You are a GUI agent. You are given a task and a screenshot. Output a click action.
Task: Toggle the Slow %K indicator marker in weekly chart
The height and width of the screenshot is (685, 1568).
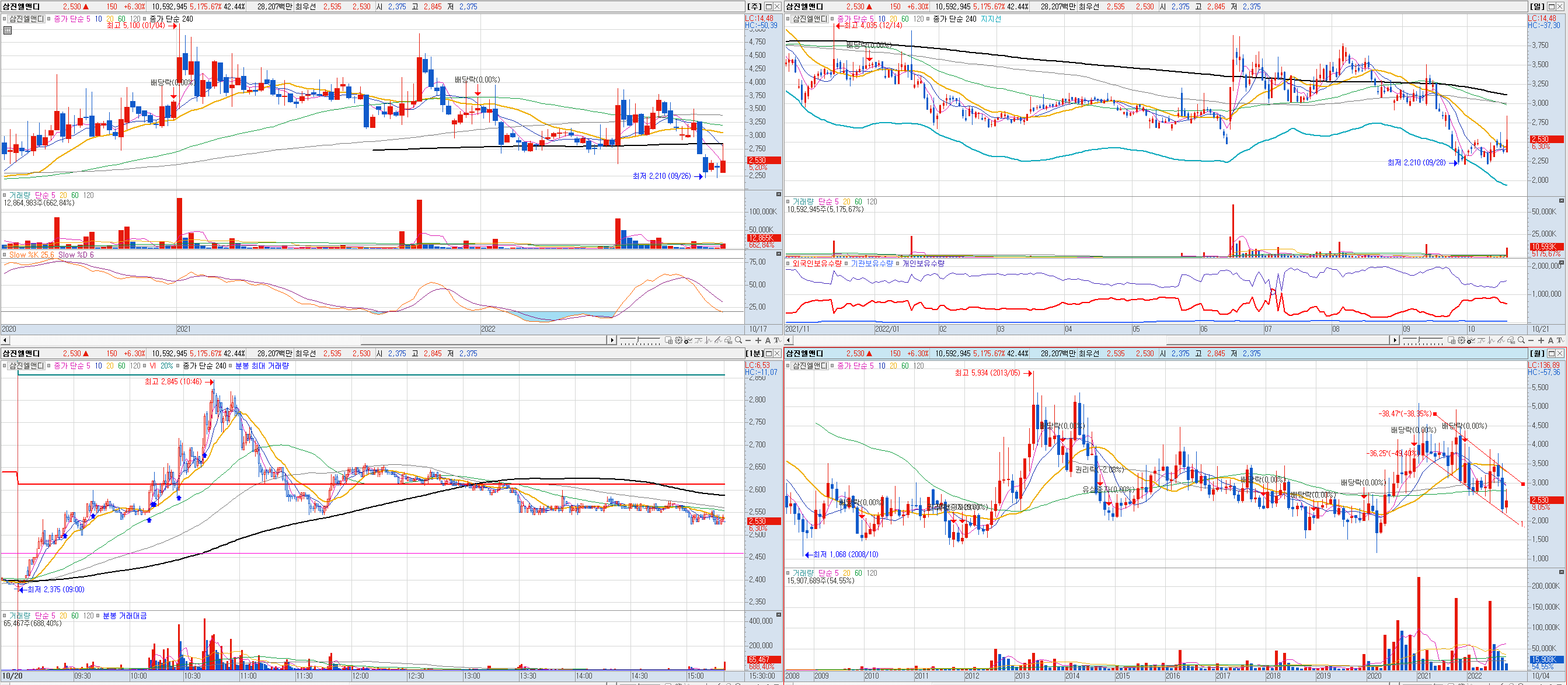point(4,255)
